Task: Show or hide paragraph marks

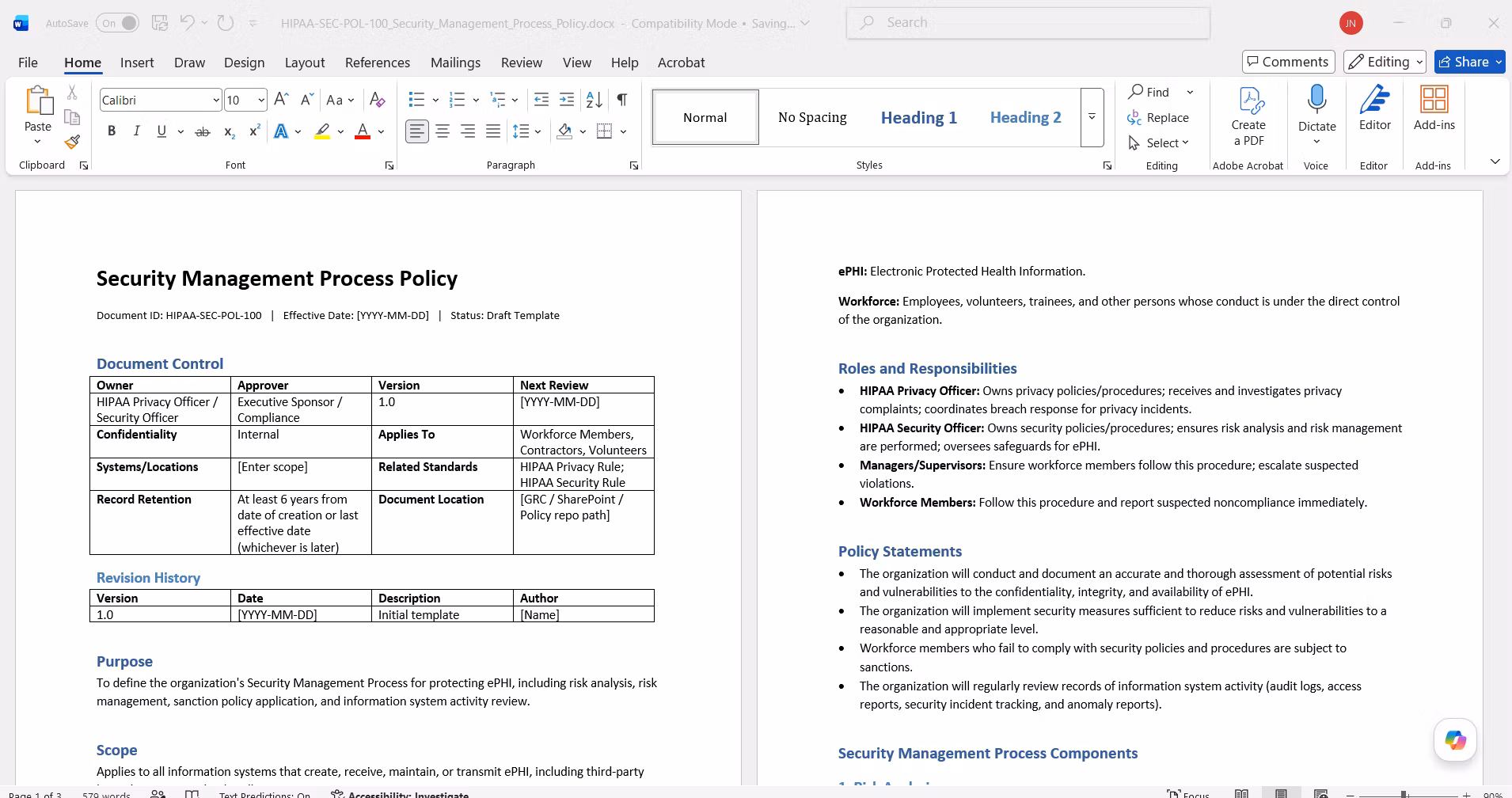Action: click(x=622, y=100)
